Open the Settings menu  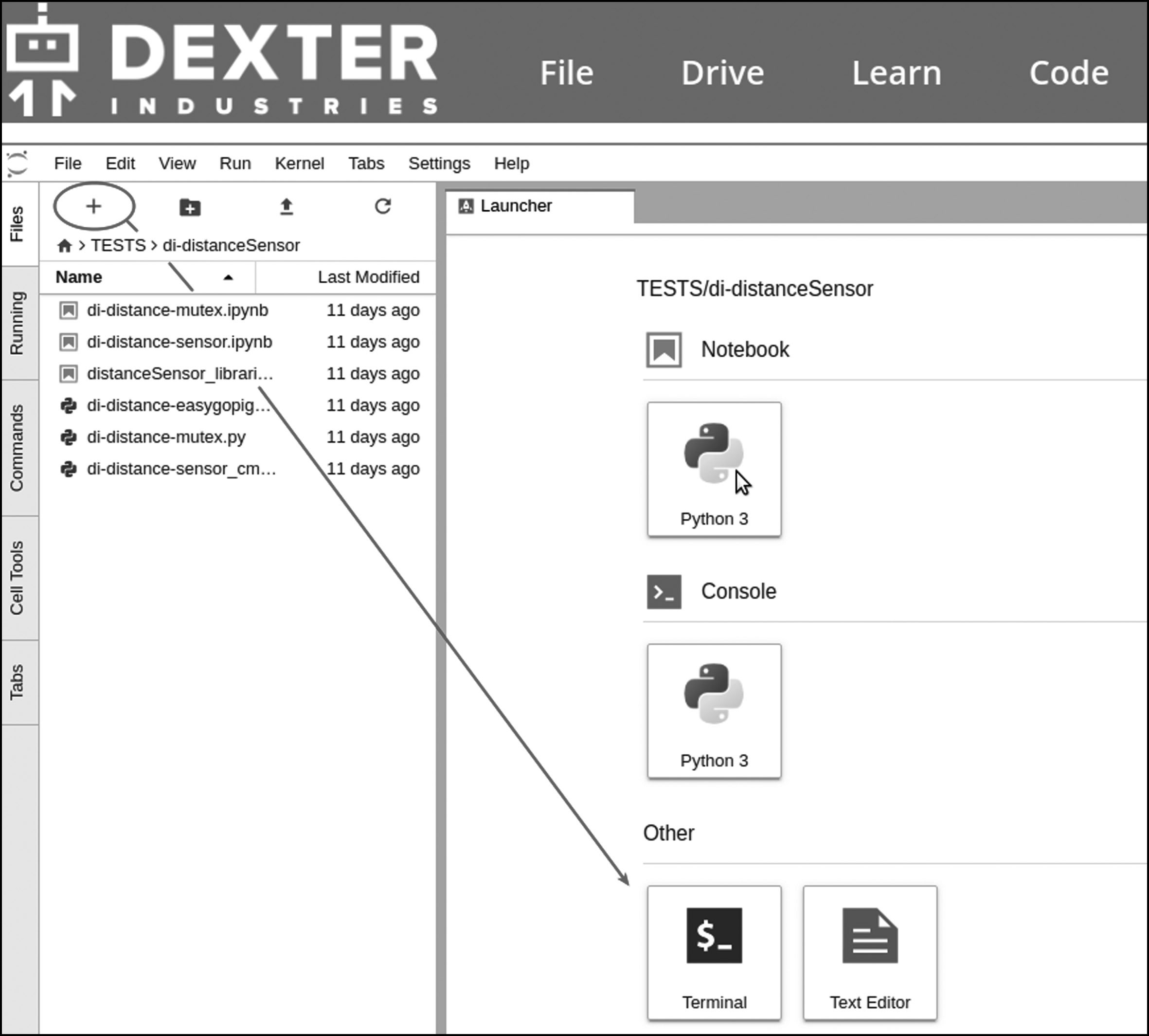tap(439, 164)
